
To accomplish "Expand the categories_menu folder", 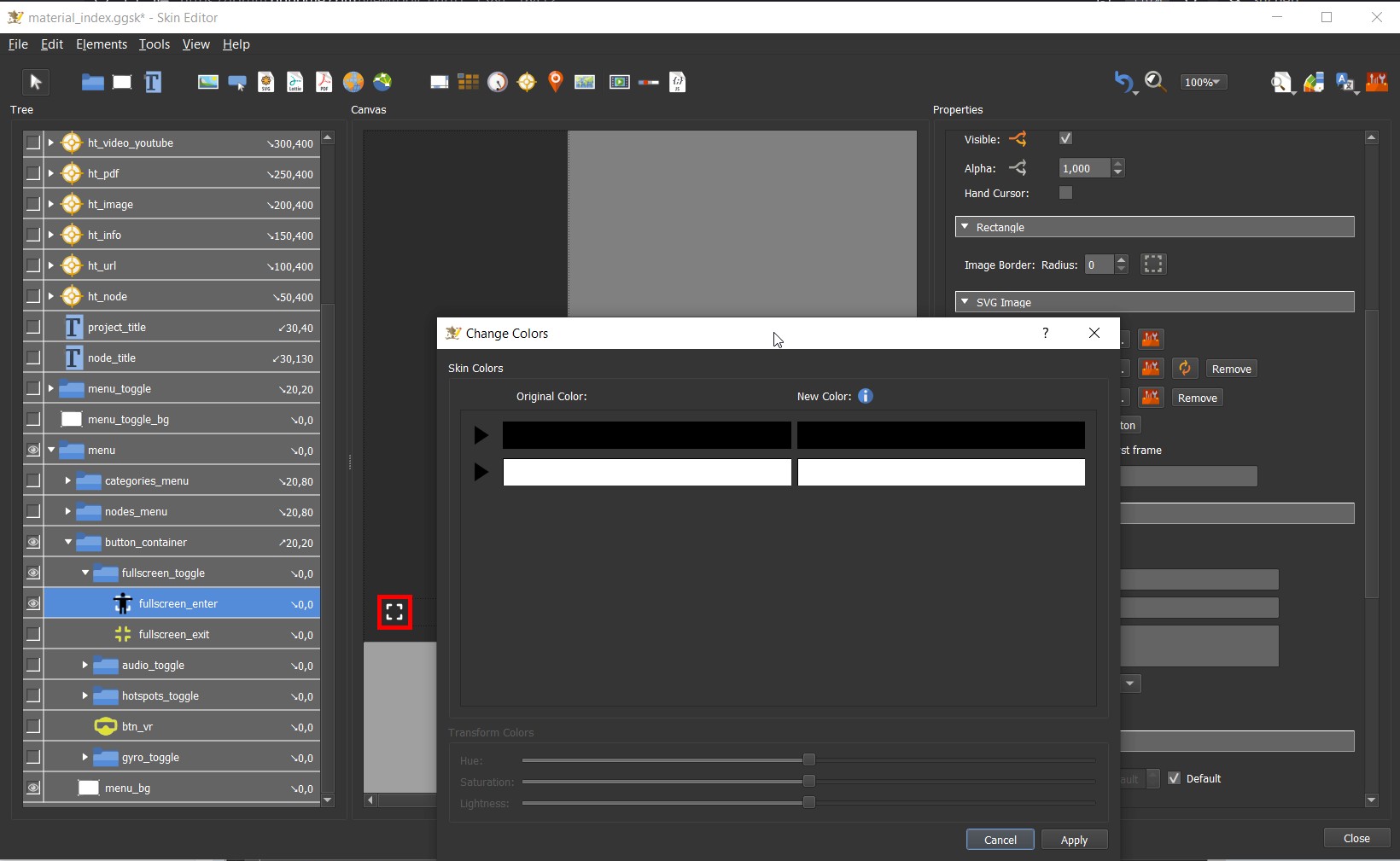I will [x=67, y=480].
